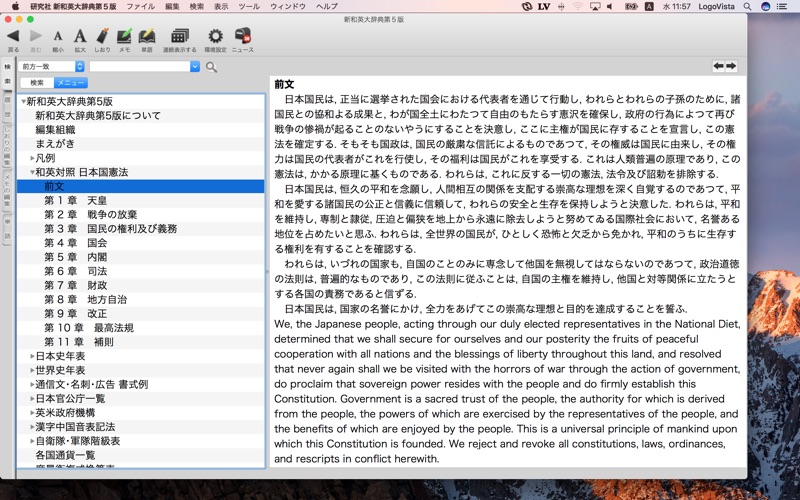Open the ニュース mailbox icon

243,36
